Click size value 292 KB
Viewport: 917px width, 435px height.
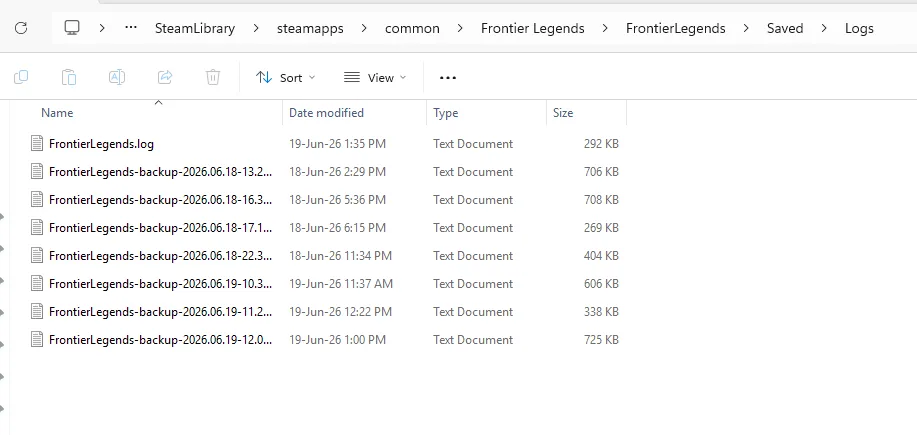[x=601, y=144]
